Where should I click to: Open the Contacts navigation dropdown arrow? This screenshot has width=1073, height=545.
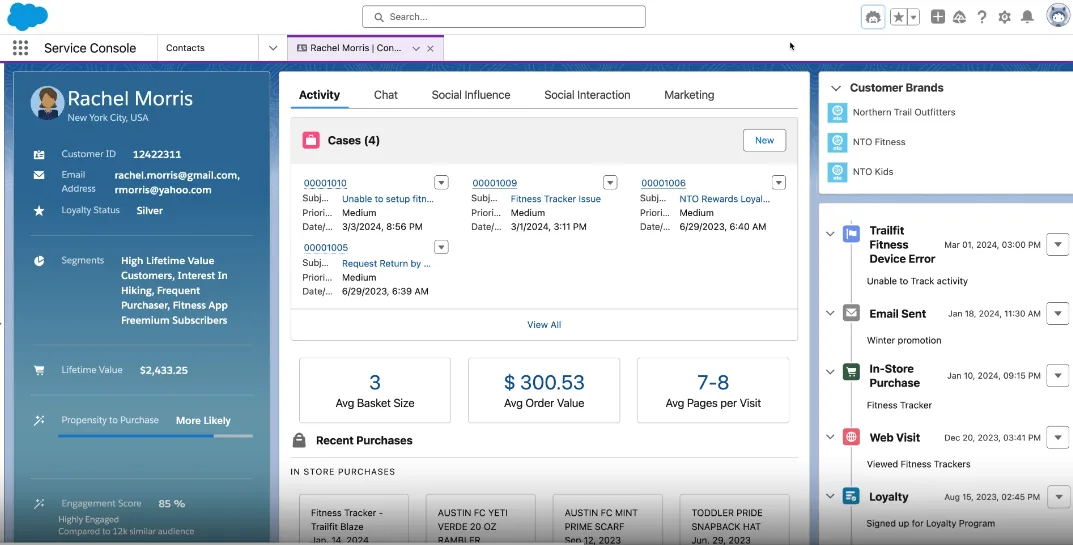[x=273, y=48]
